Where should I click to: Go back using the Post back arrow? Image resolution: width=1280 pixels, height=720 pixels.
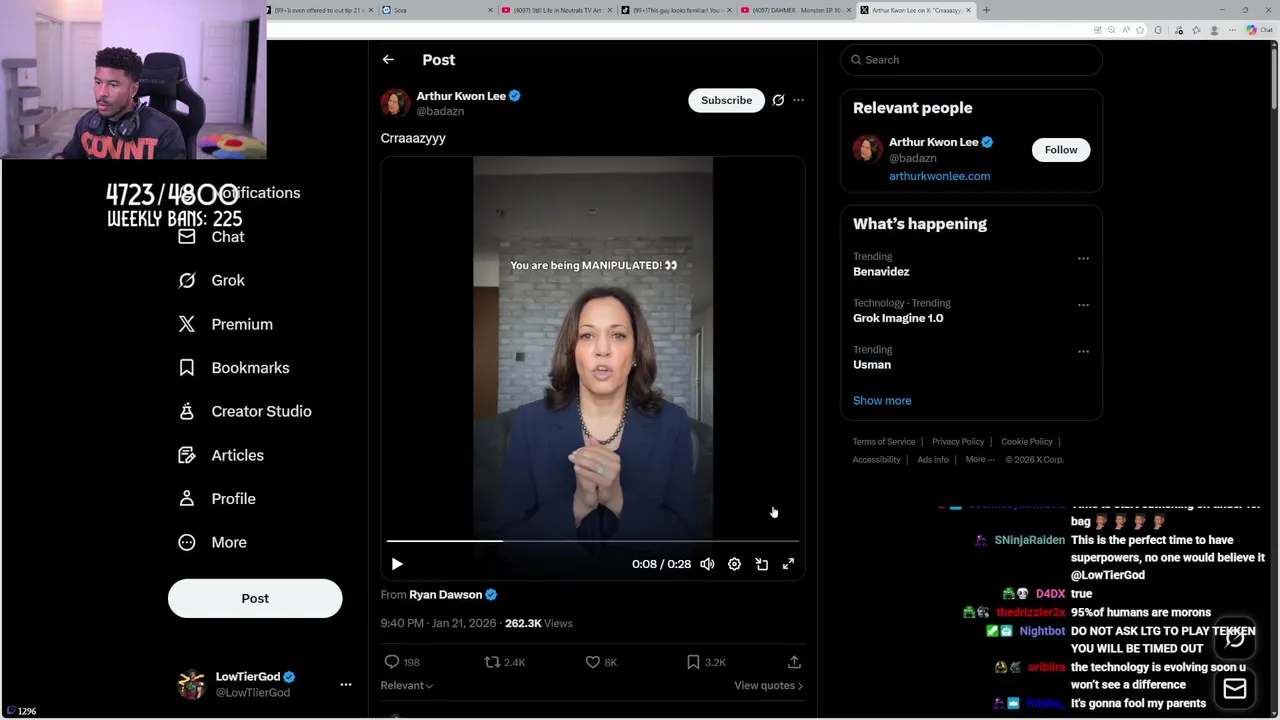pyautogui.click(x=388, y=60)
